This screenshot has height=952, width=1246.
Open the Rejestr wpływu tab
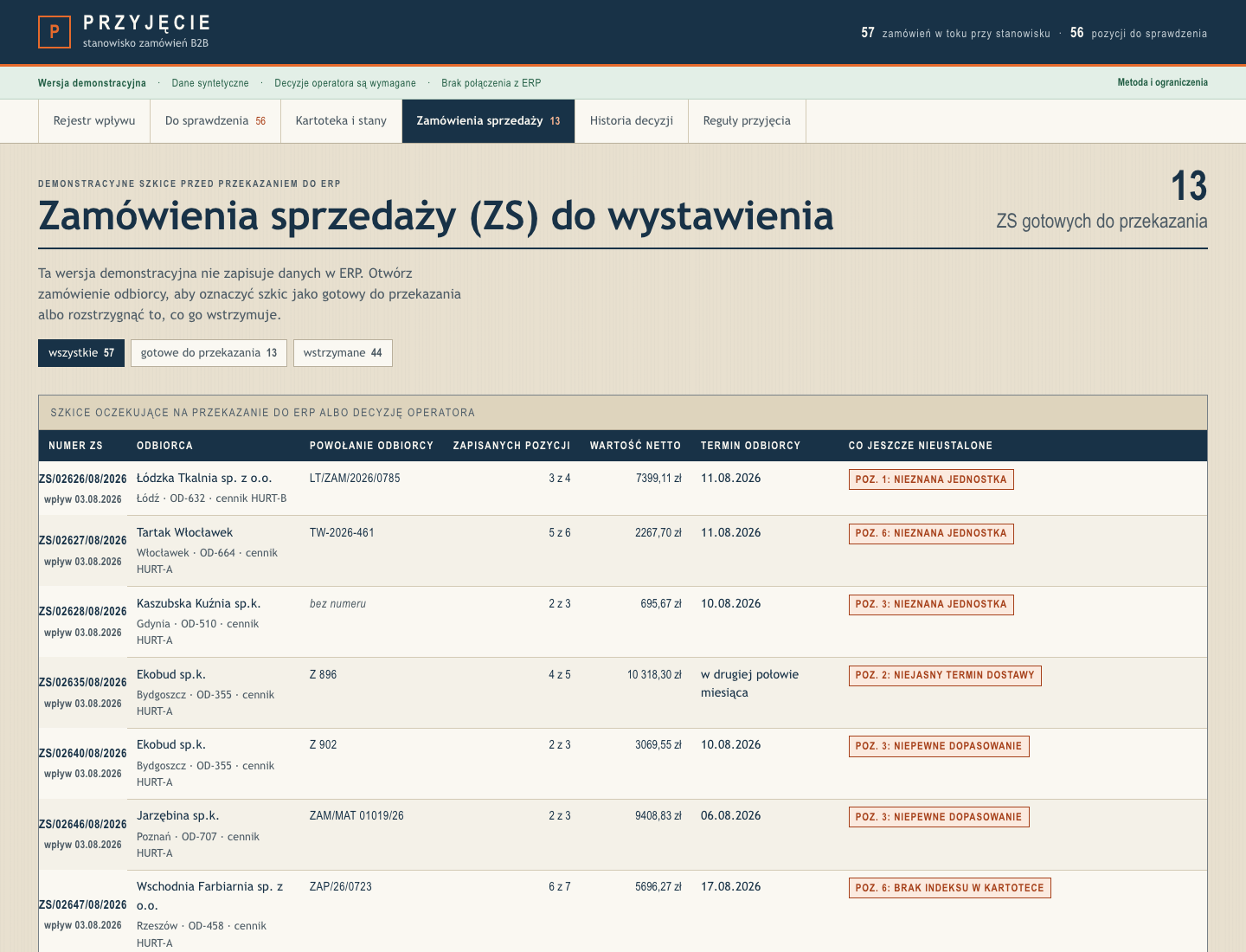[x=94, y=121]
